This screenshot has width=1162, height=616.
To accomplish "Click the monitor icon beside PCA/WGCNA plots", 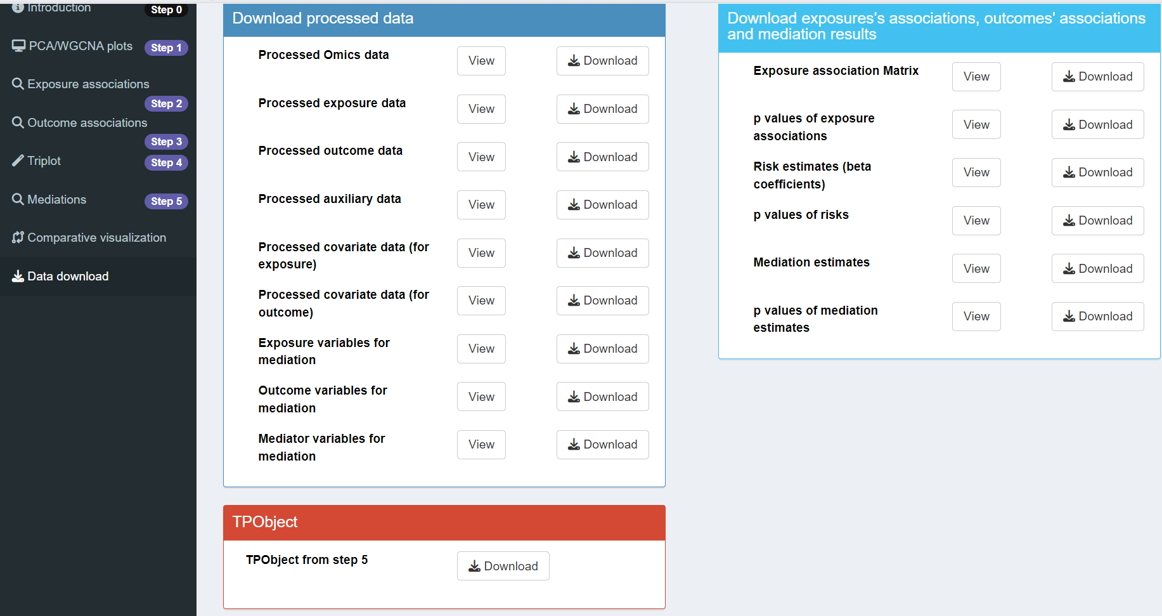I will [x=18, y=46].
